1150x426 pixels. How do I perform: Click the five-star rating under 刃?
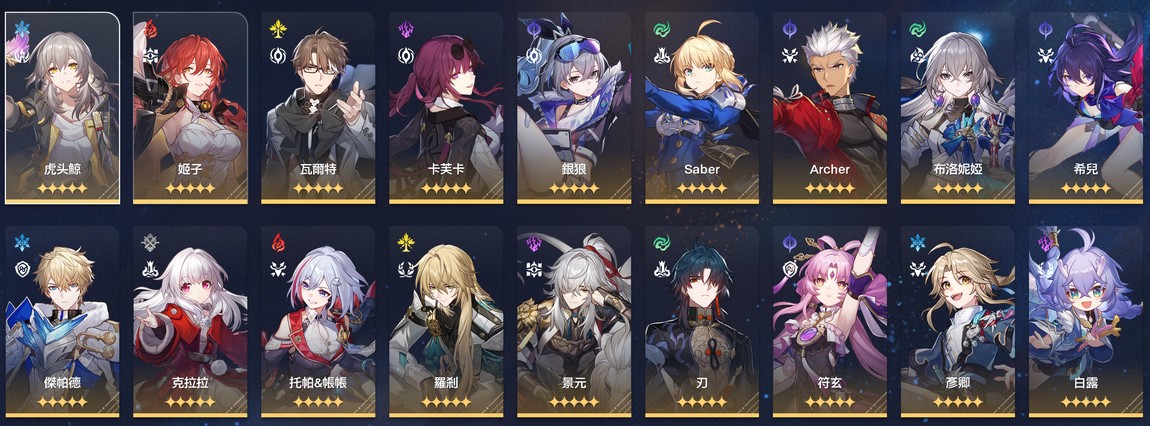(x=702, y=402)
